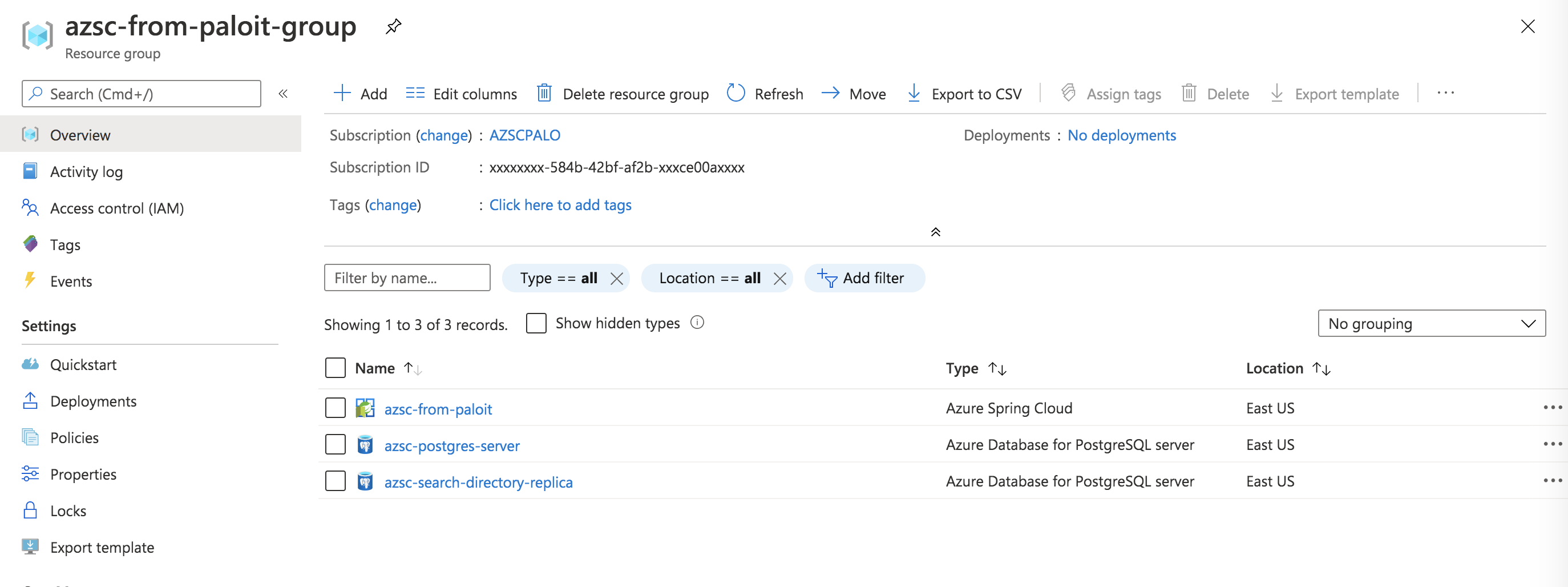Image resolution: width=1568 pixels, height=587 pixels.
Task: Open more toolbar options ellipsis
Action: pyautogui.click(x=1445, y=93)
